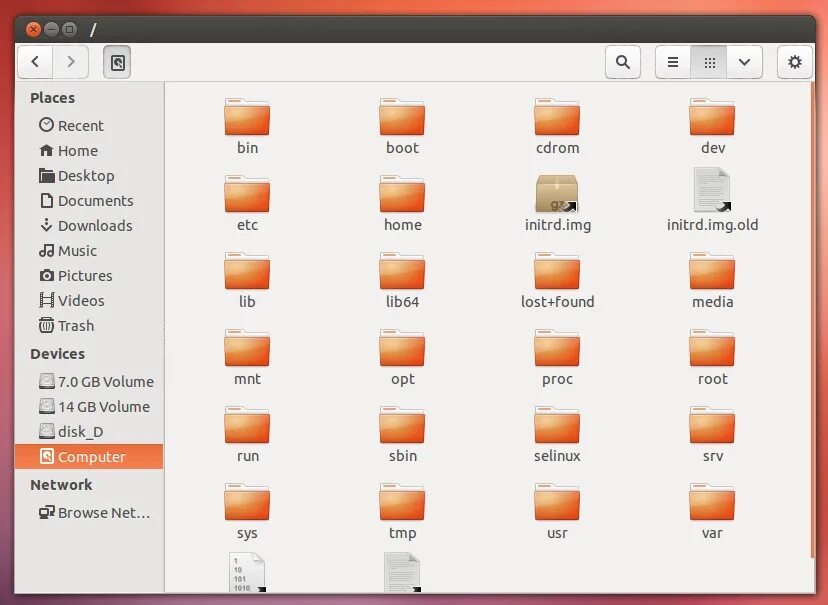The width and height of the screenshot is (828, 605).
Task: Switch to grid icon view
Action: [x=709, y=61]
